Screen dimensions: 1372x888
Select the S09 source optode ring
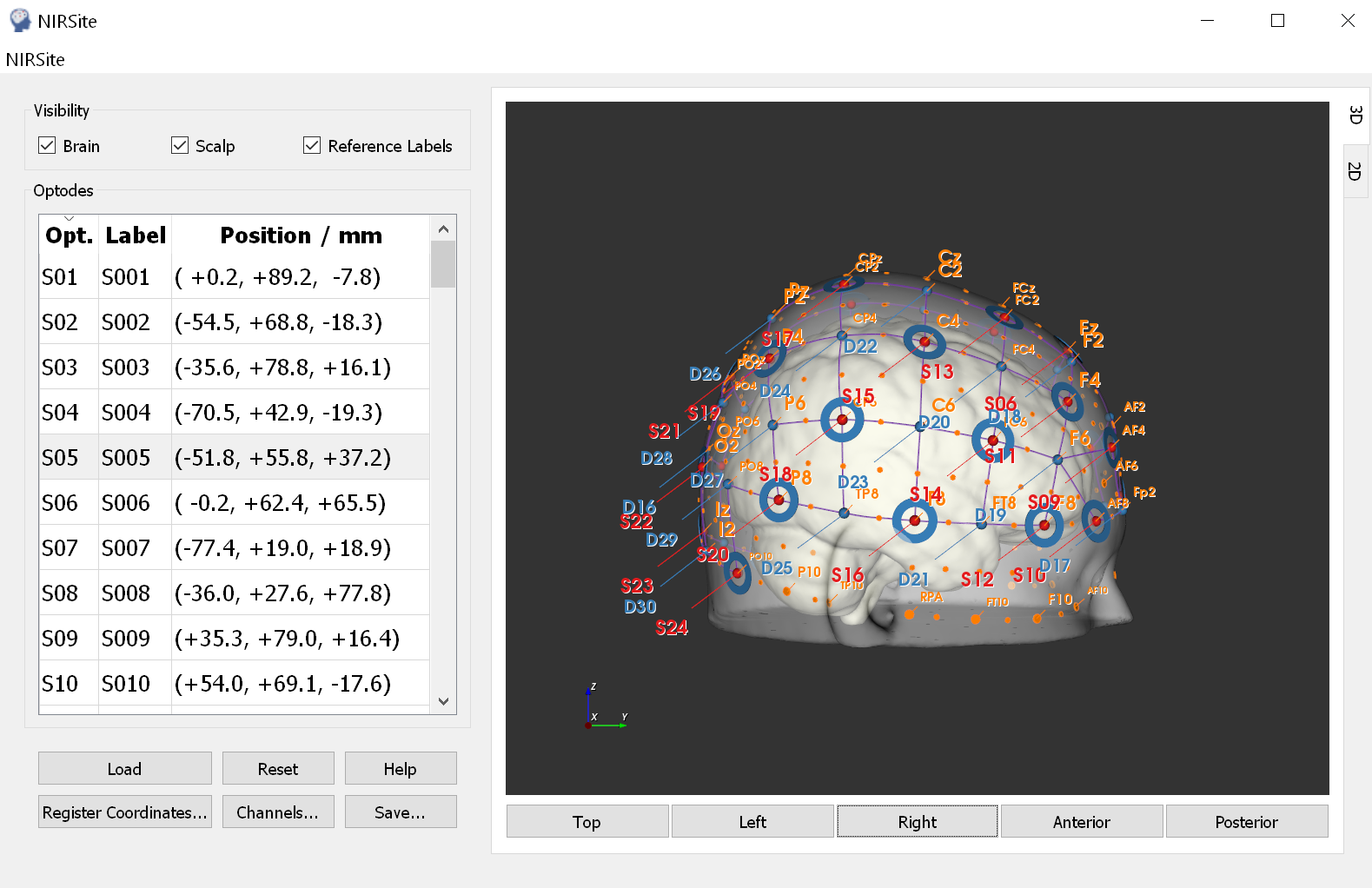point(1044,525)
